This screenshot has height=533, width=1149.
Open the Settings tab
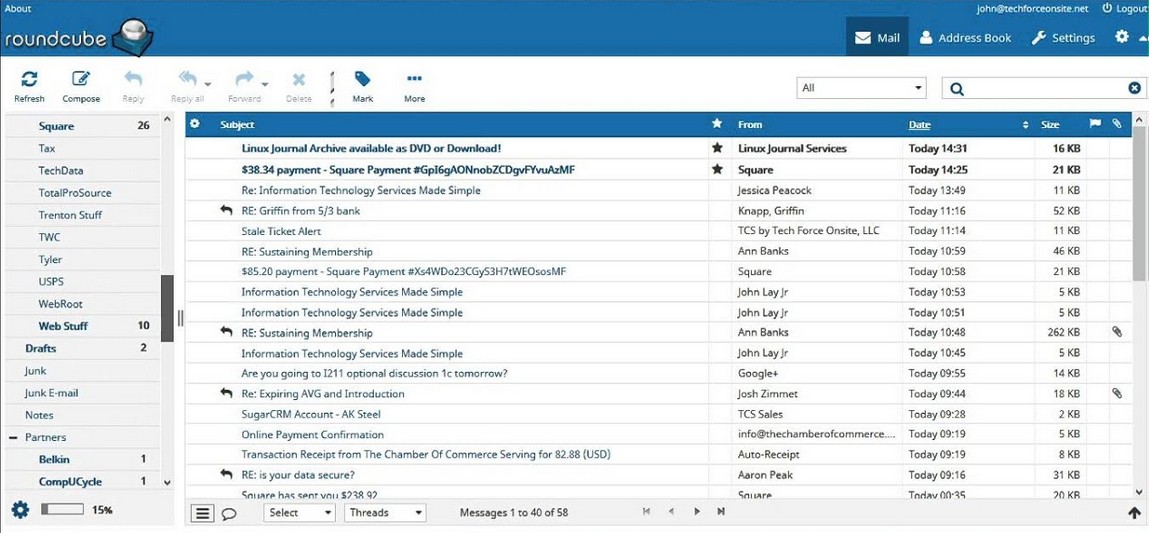pos(1063,37)
